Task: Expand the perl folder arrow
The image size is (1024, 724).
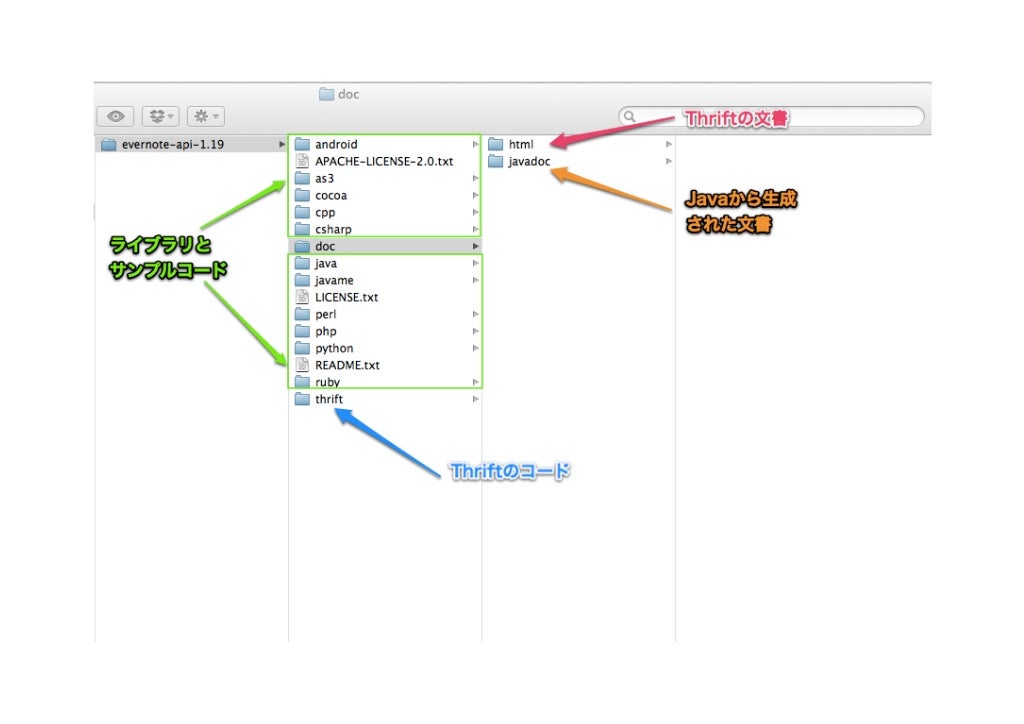Action: click(x=475, y=314)
